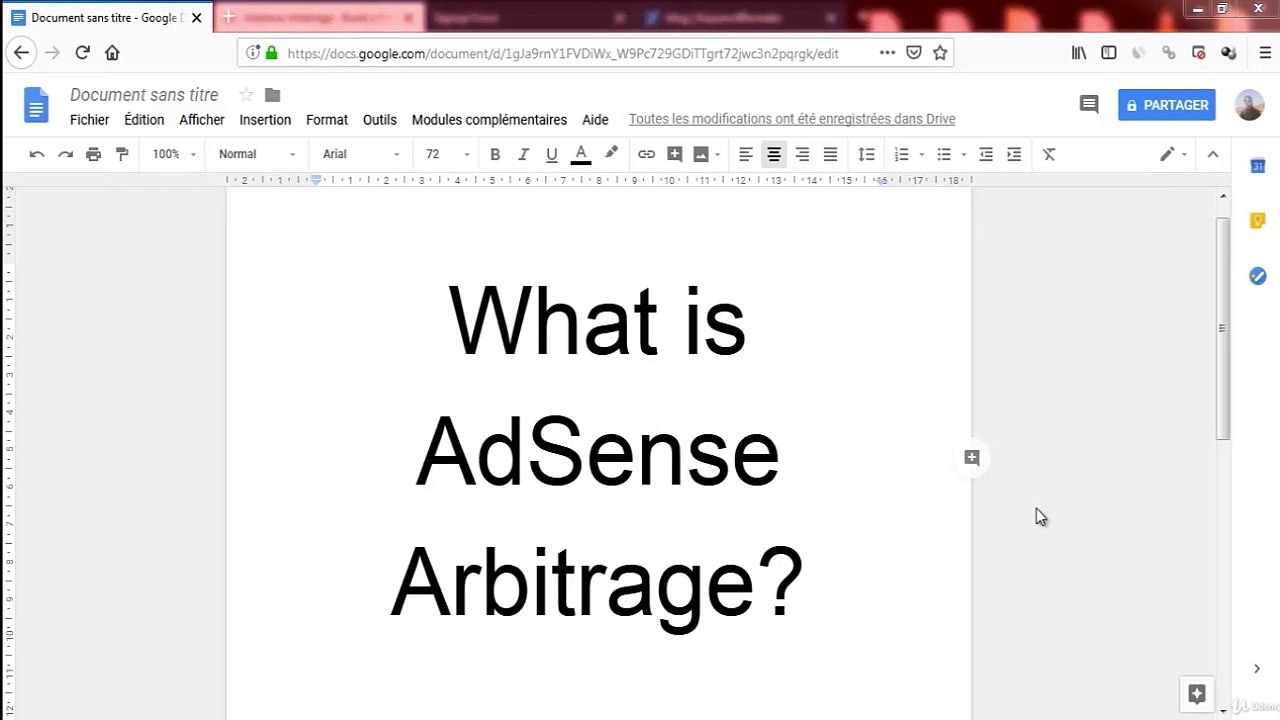Image resolution: width=1280 pixels, height=720 pixels.
Task: Insert a link with the chain icon
Action: [646, 154]
